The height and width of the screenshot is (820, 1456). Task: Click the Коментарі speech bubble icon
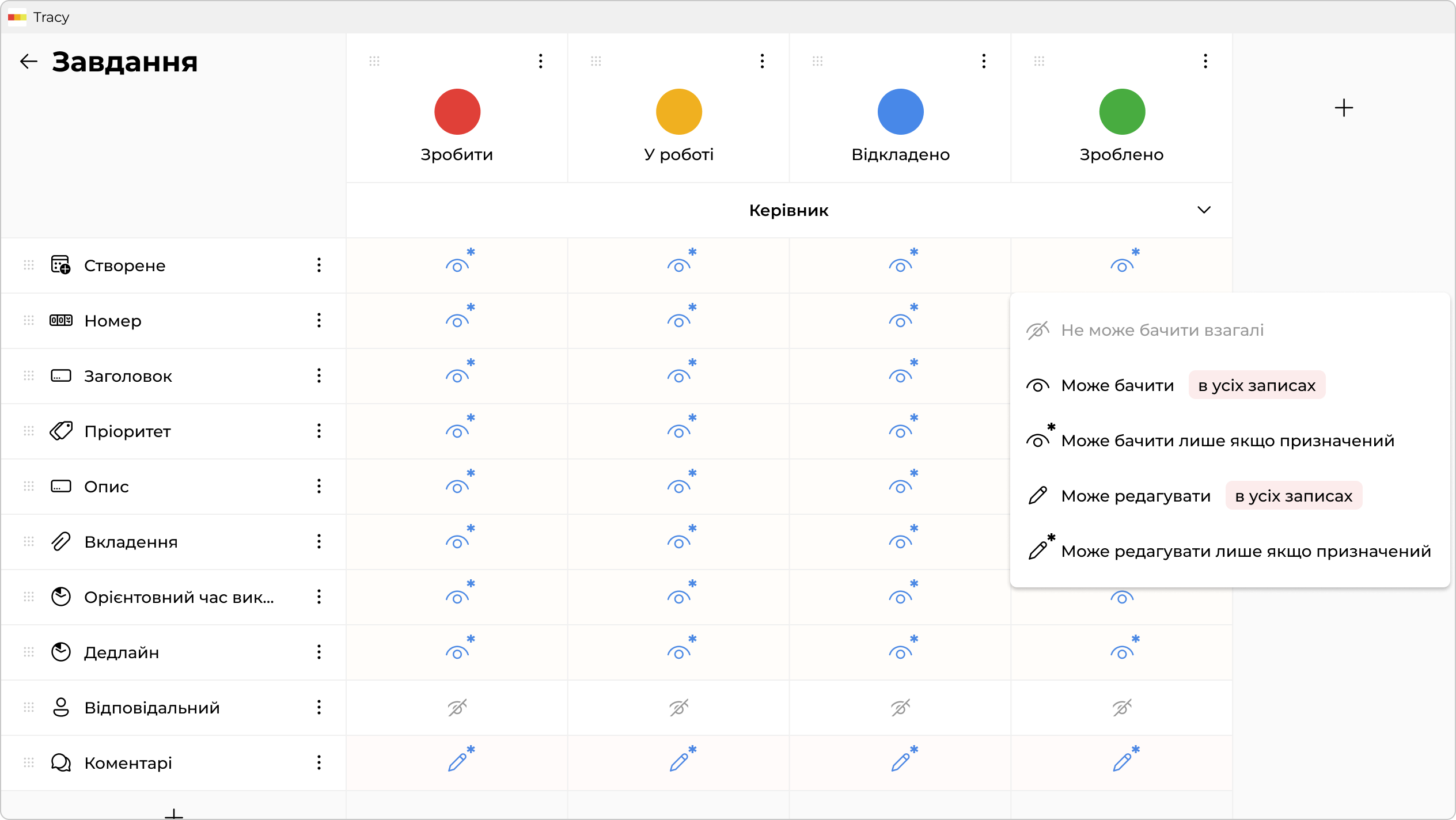click(60, 762)
